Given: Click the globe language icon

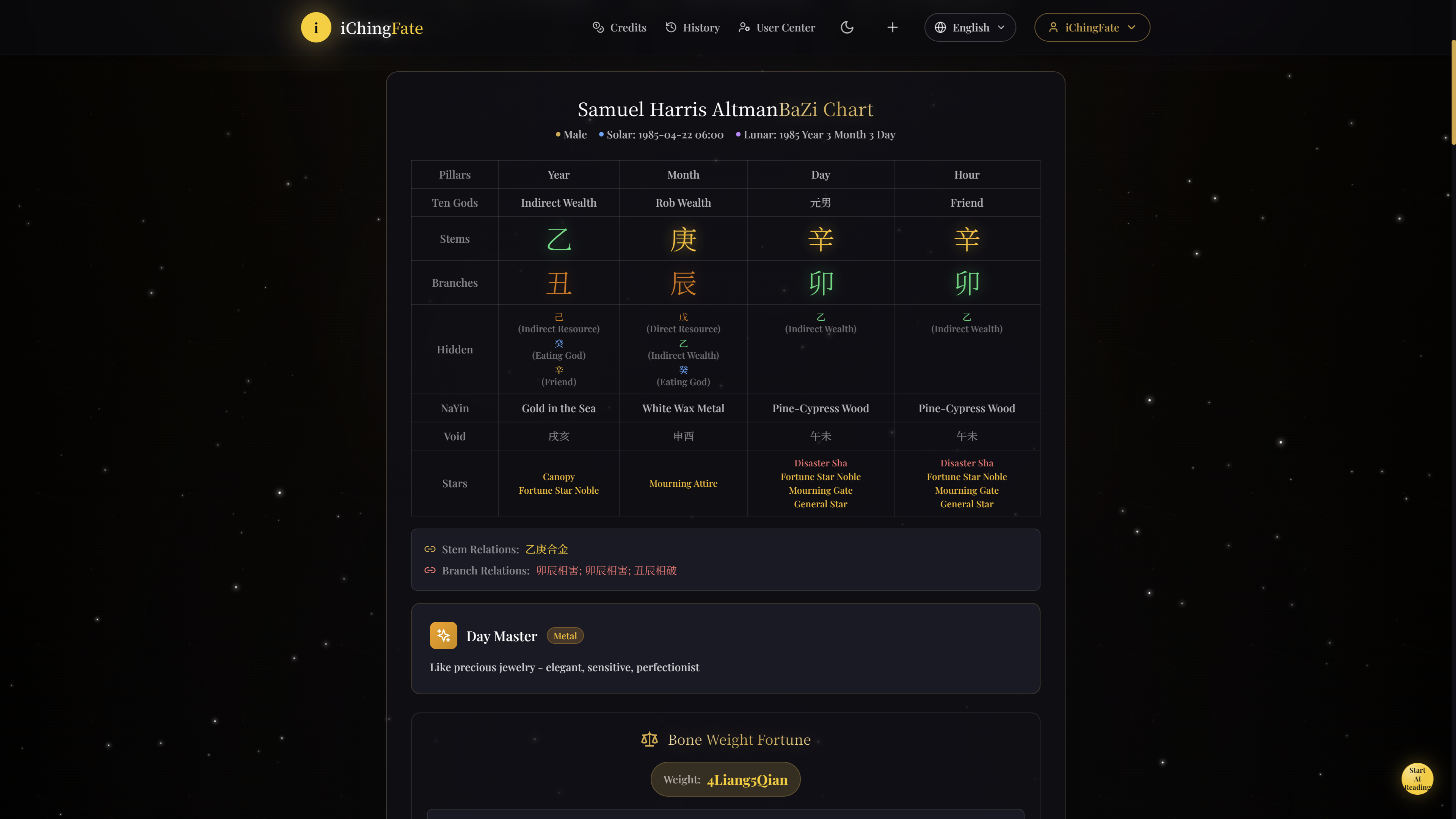Looking at the screenshot, I should tap(940, 27).
